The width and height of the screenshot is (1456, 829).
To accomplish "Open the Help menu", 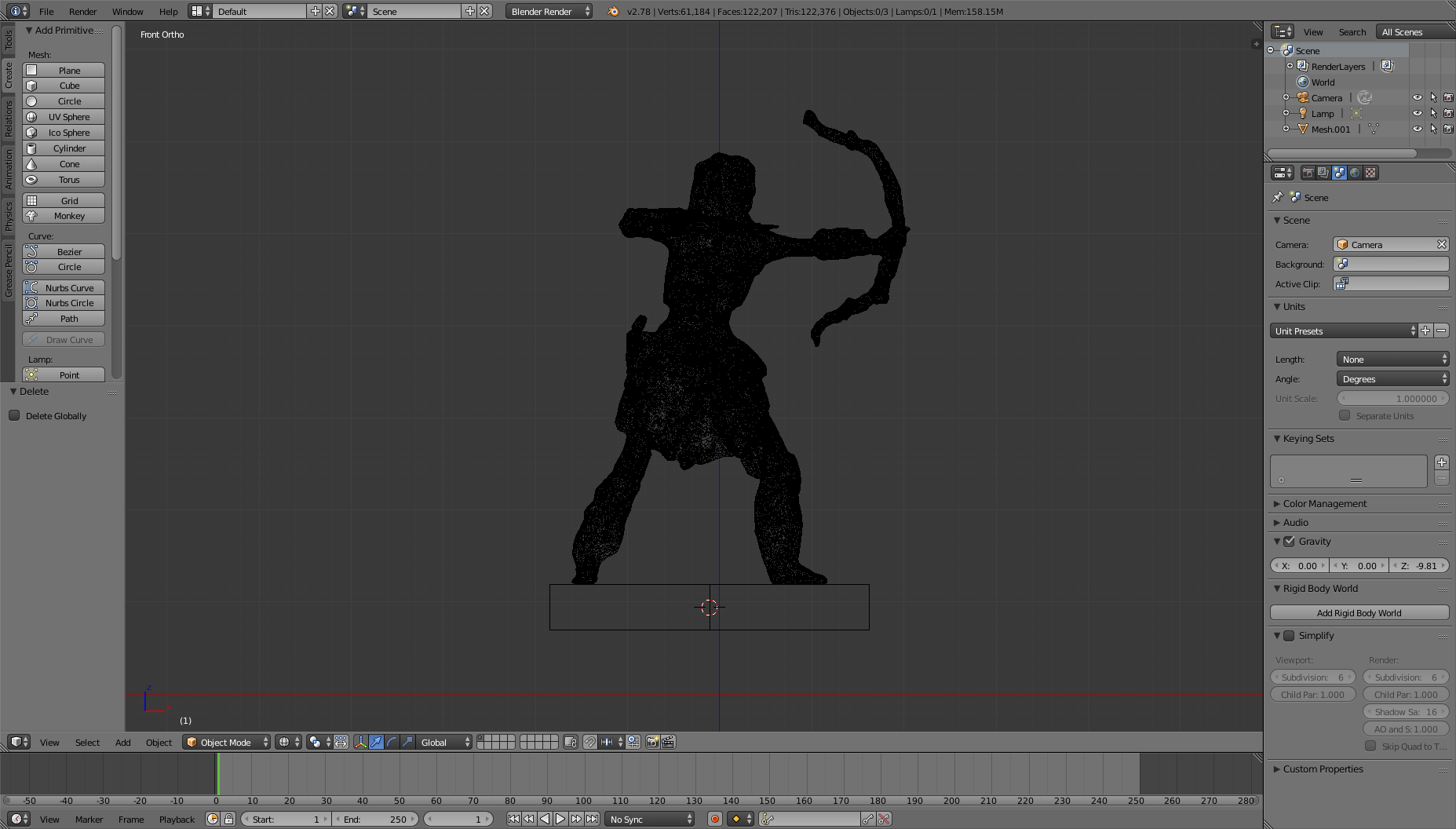I will [x=168, y=11].
